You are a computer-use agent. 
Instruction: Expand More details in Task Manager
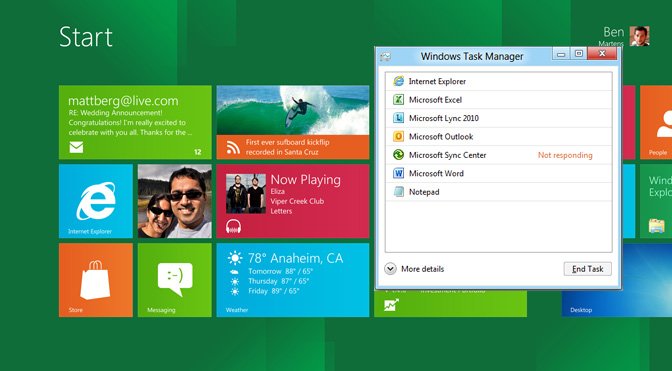(414, 269)
